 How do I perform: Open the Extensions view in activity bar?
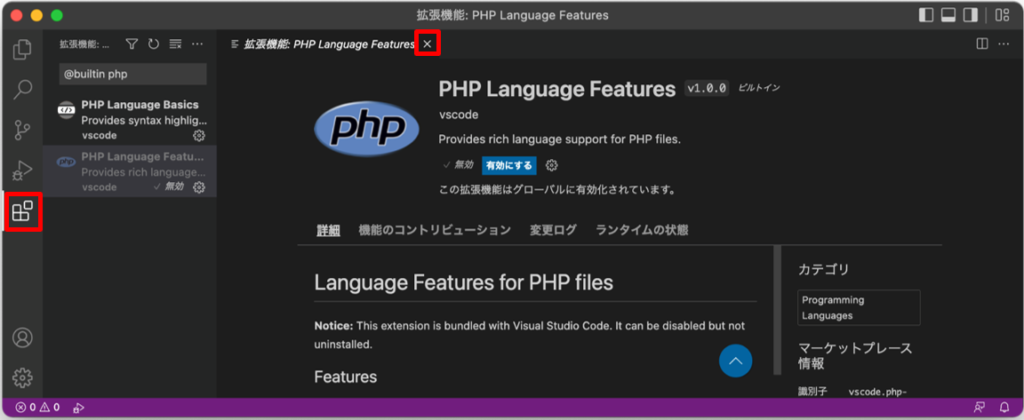(23, 211)
